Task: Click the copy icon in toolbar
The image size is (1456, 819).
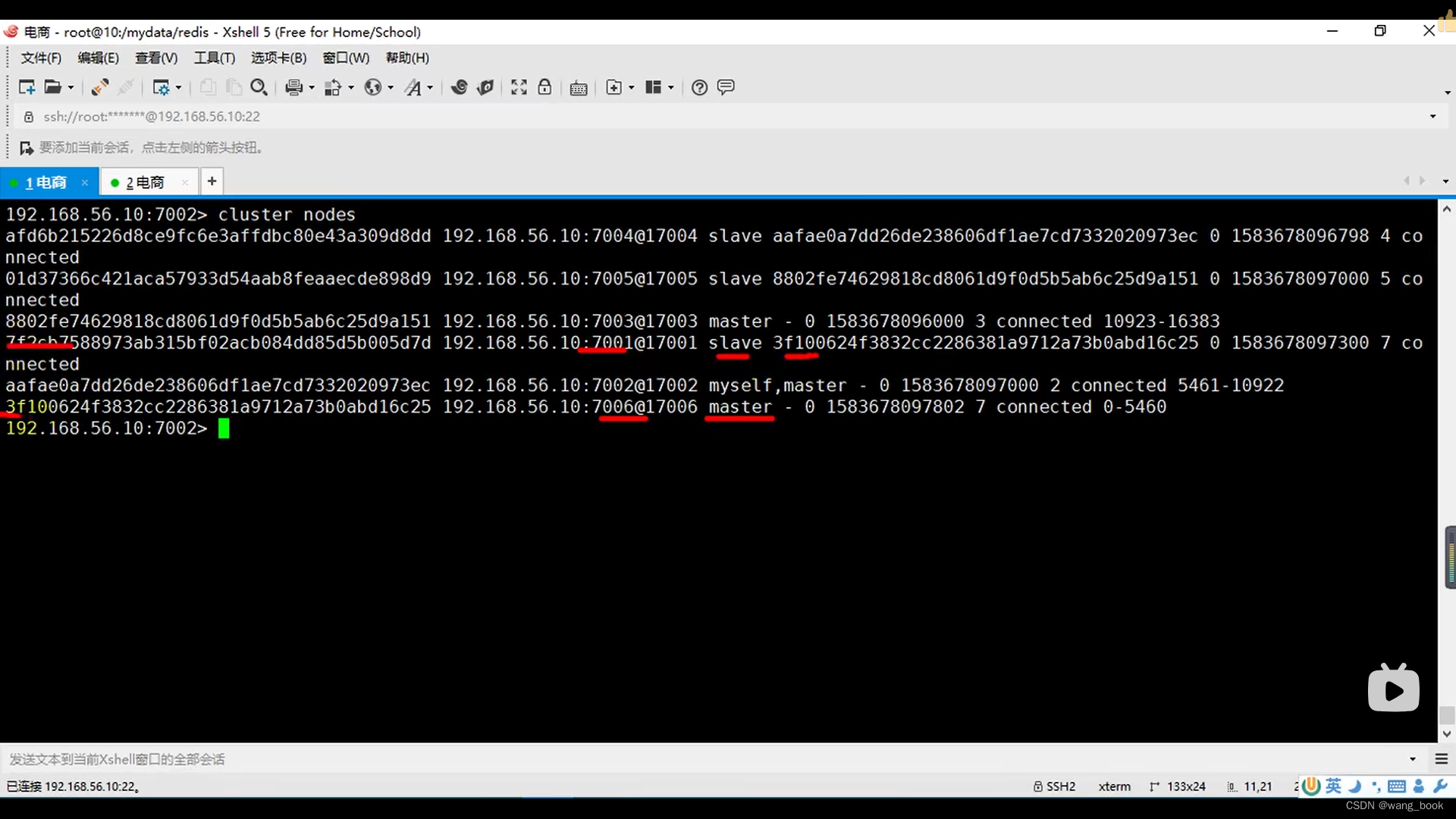Action: point(207,87)
